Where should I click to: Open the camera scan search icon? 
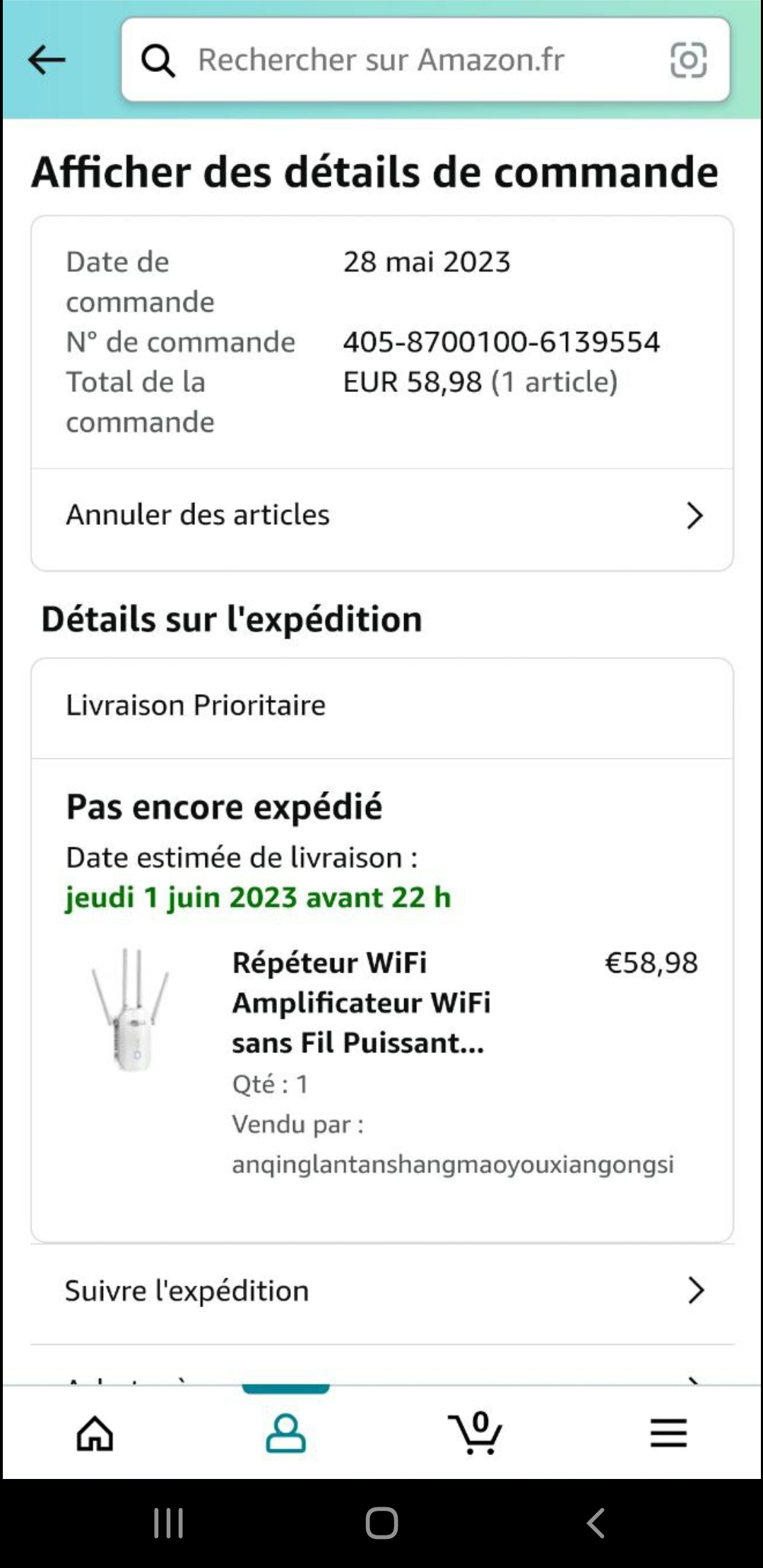point(688,60)
